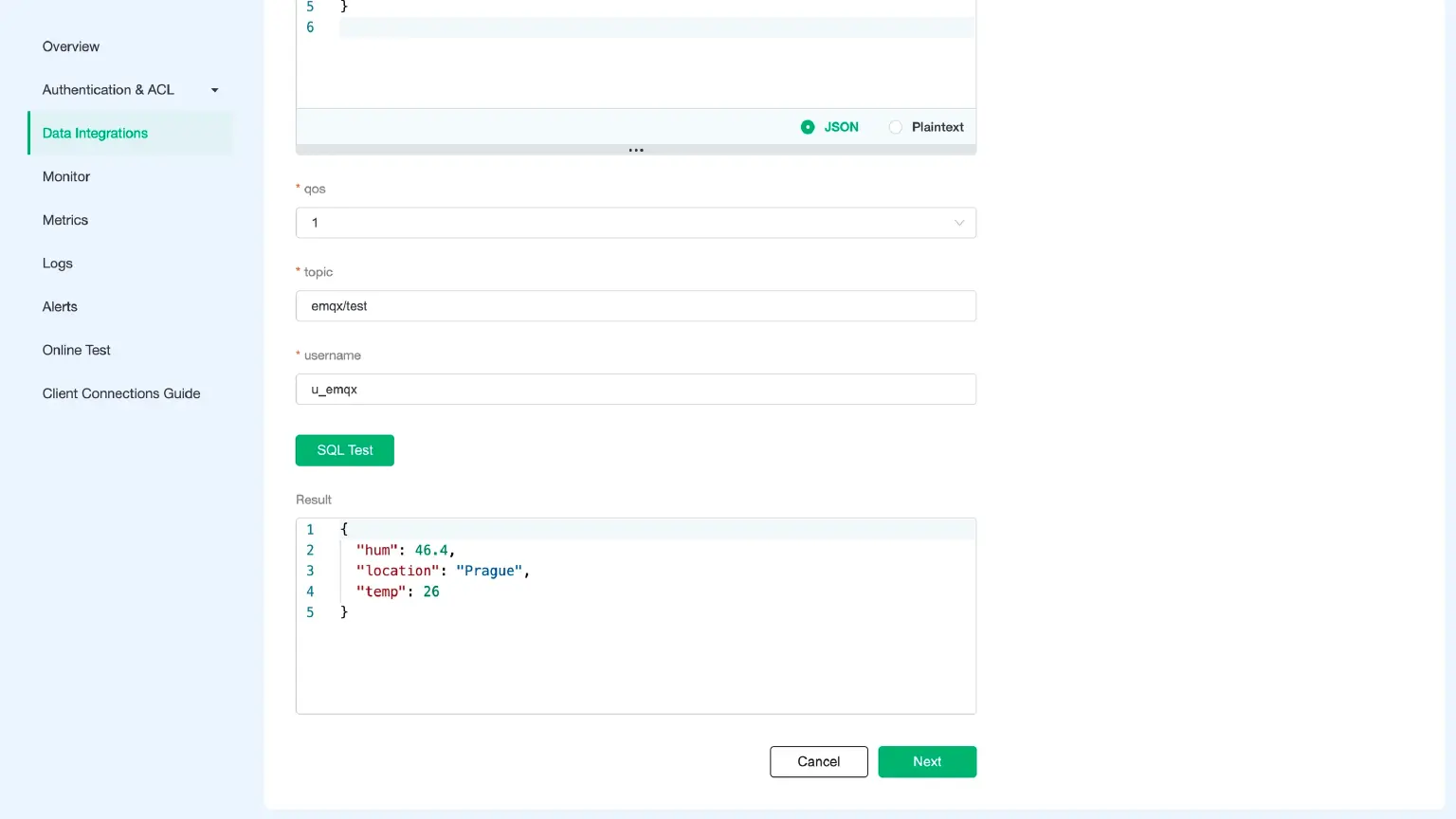
Task: Navigate to Data Integrations
Action: (94, 133)
